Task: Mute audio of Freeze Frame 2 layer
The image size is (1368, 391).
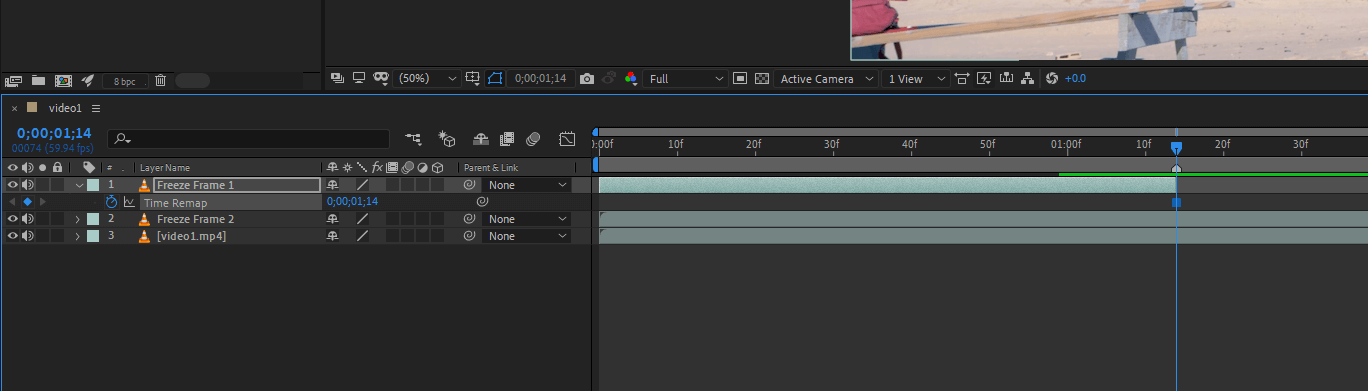Action: [28, 219]
